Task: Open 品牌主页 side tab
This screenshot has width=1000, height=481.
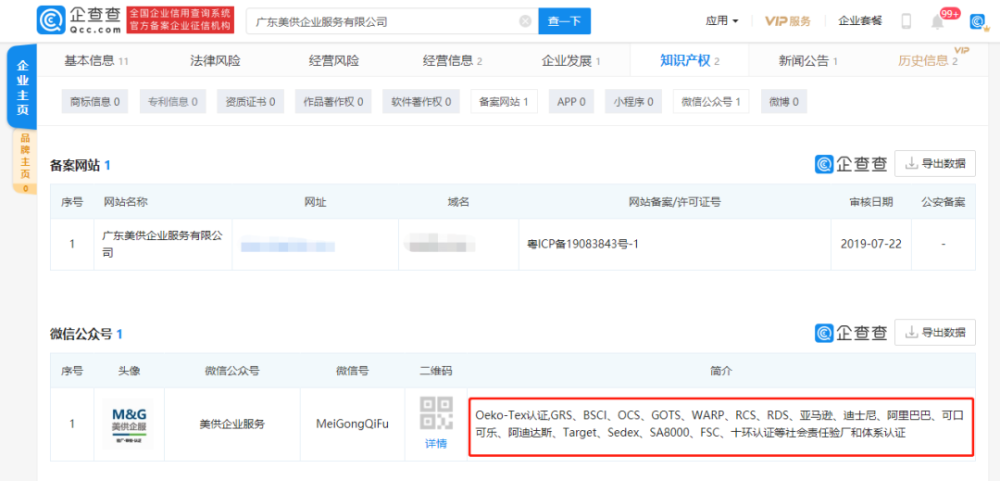Action: (25, 161)
